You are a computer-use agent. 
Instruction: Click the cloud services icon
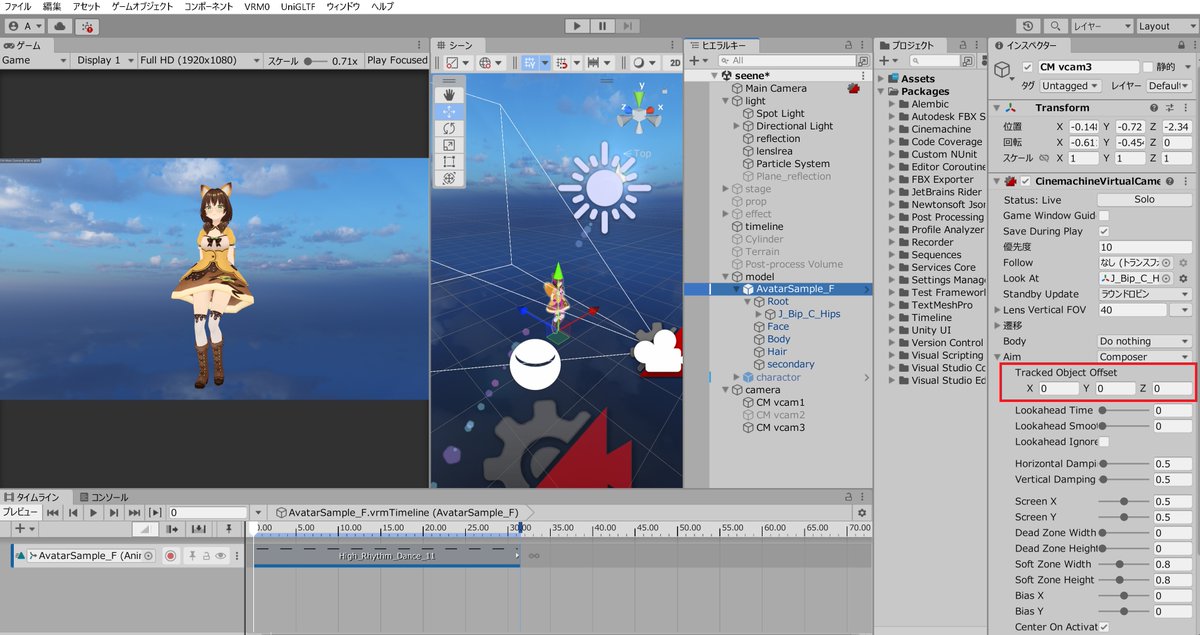(x=59, y=26)
